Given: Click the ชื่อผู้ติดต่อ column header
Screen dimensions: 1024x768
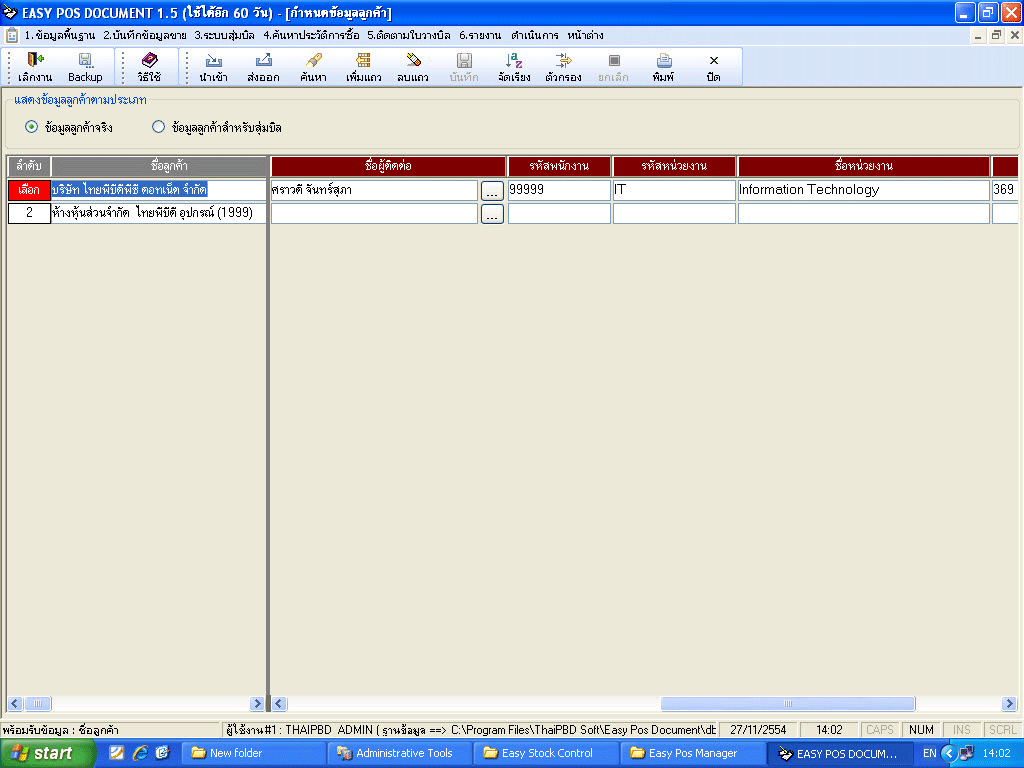Looking at the screenshot, I should [388, 166].
